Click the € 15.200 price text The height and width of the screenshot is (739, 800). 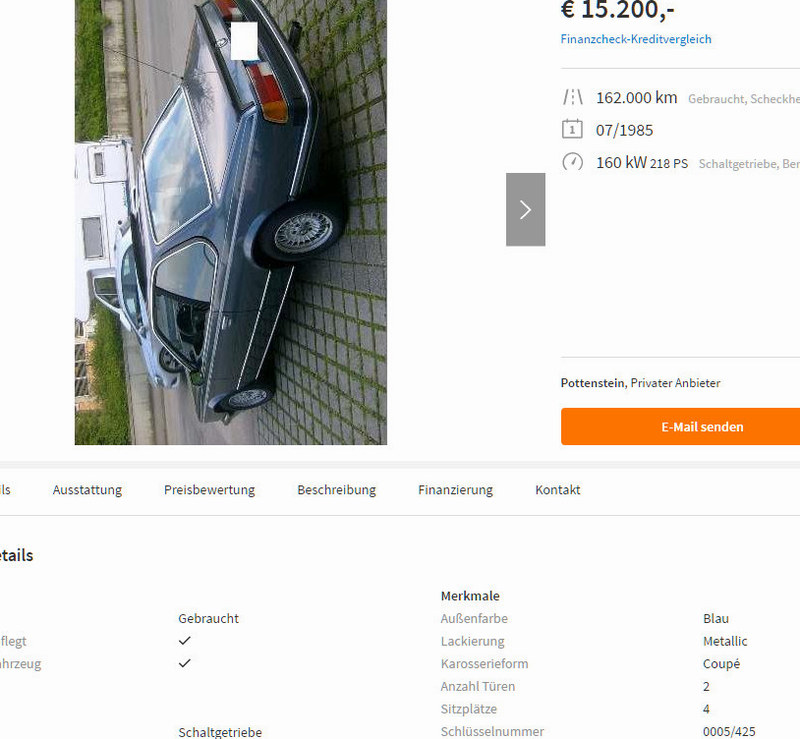617,10
